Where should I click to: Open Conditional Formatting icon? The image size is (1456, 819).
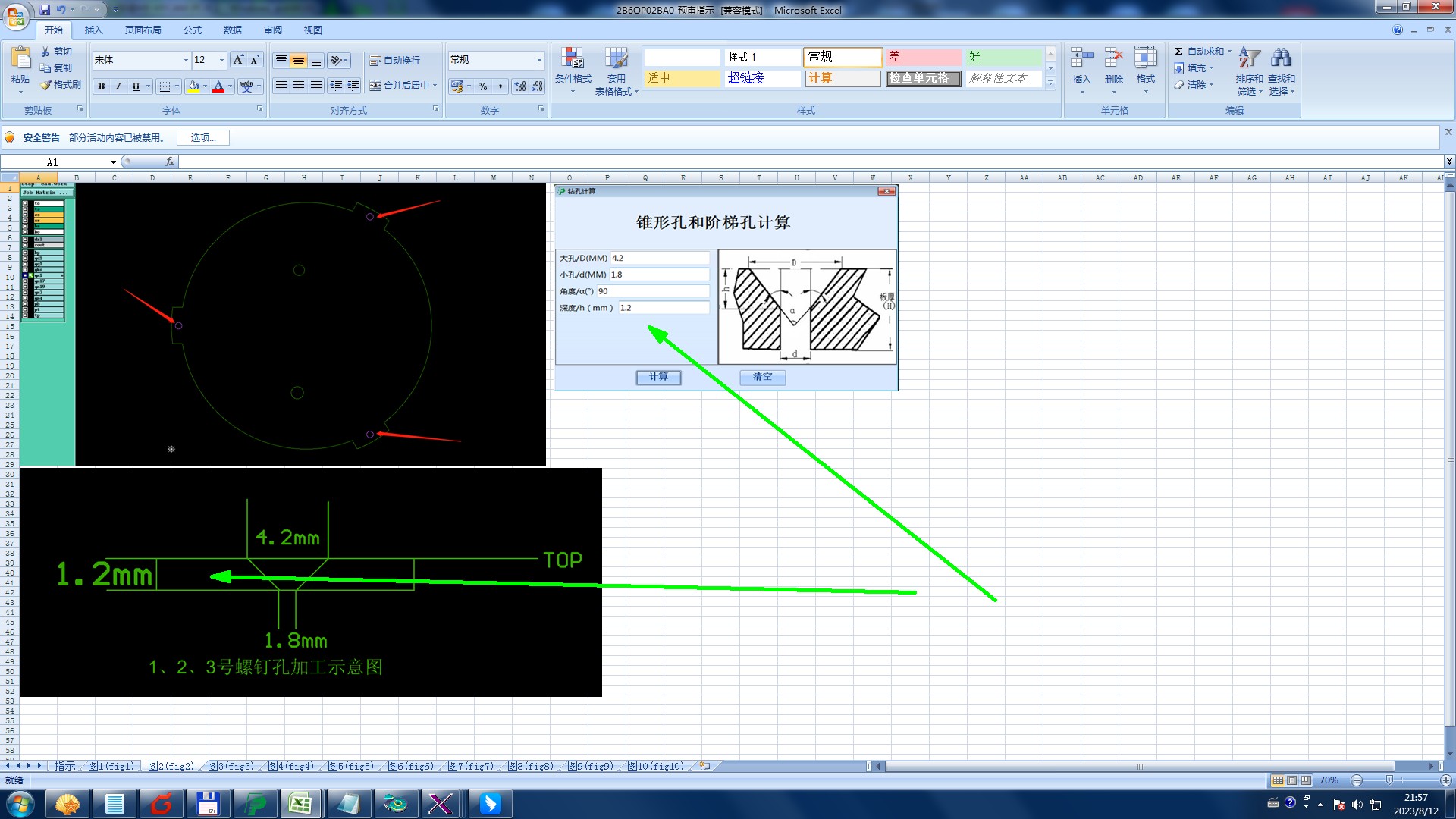(x=573, y=59)
